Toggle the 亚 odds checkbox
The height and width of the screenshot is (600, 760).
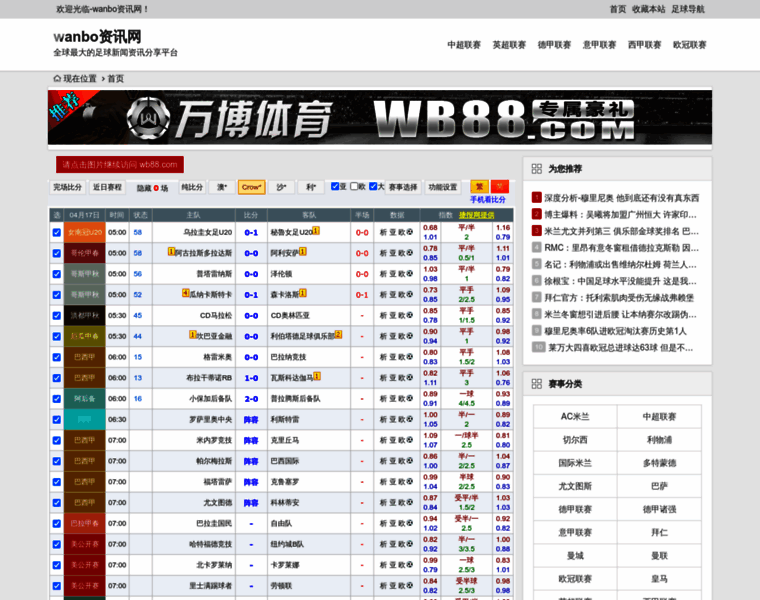pyautogui.click(x=335, y=186)
